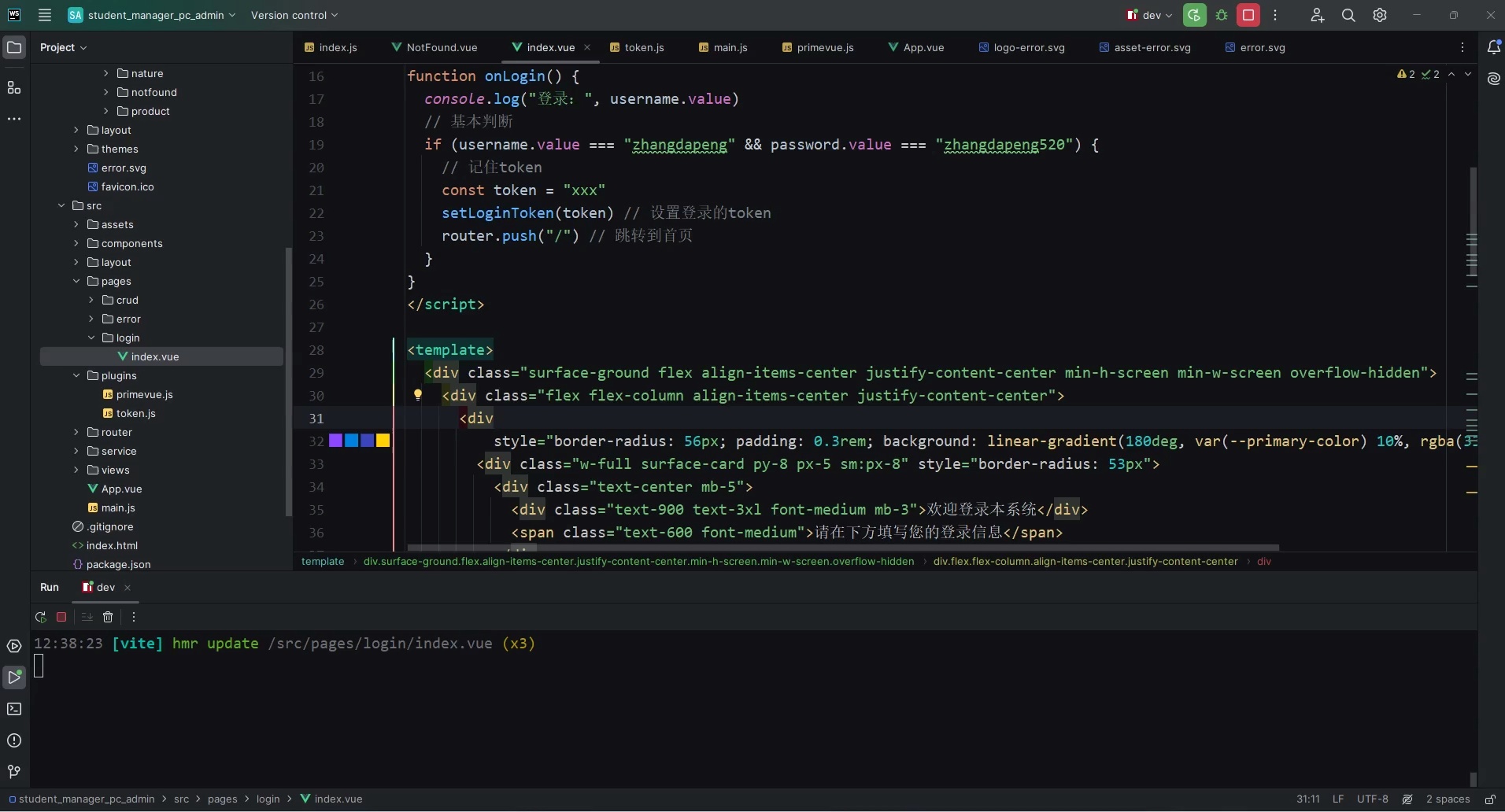The width and height of the screenshot is (1505, 812).
Task: Open the Git tool window icon
Action: coord(14,771)
